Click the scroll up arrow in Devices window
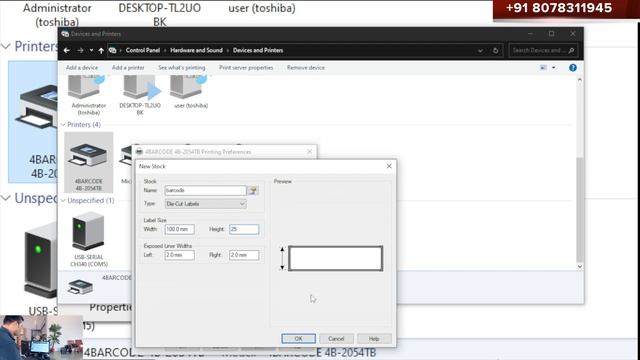The width and height of the screenshot is (640, 360). [x=580, y=80]
